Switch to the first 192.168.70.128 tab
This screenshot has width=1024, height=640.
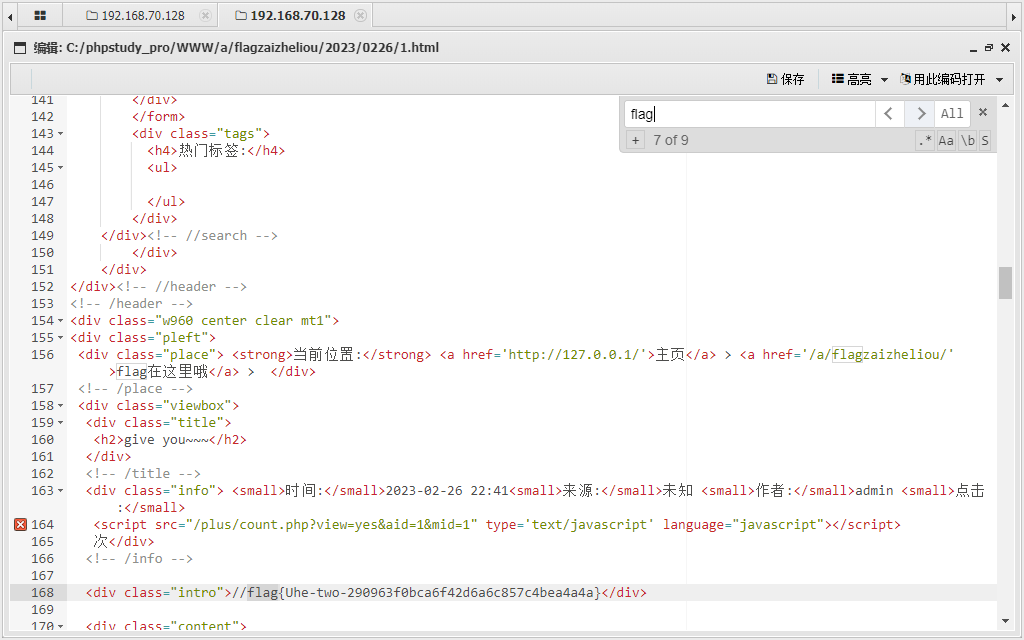(x=136, y=15)
